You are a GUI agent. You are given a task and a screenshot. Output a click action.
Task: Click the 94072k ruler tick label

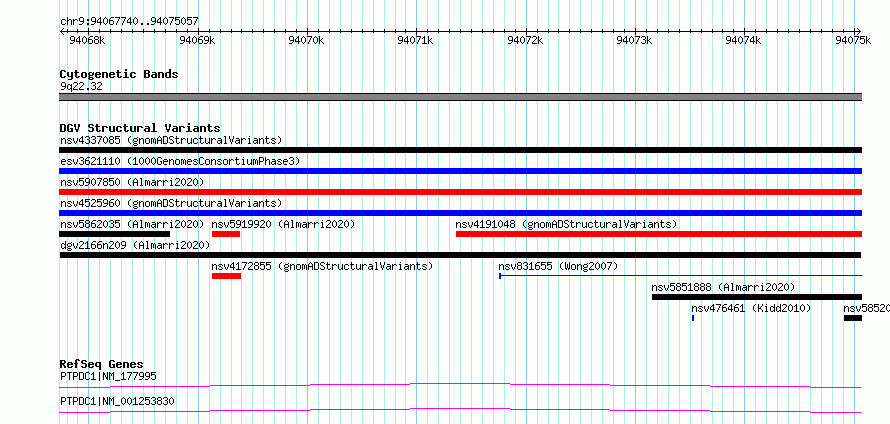[x=525, y=40]
